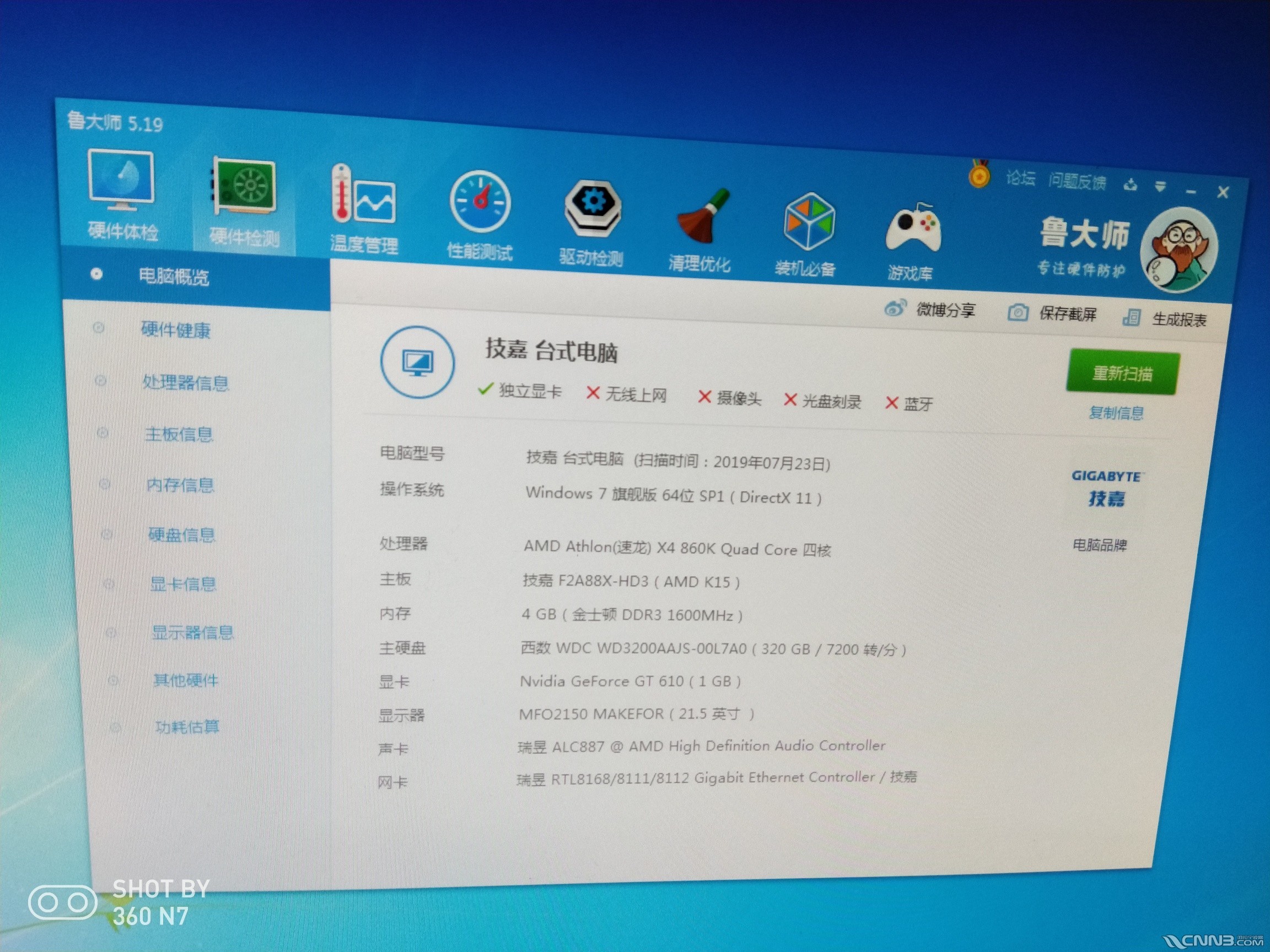Click 微博分享 share text
Screen dimensions: 1270x952
click(x=946, y=310)
